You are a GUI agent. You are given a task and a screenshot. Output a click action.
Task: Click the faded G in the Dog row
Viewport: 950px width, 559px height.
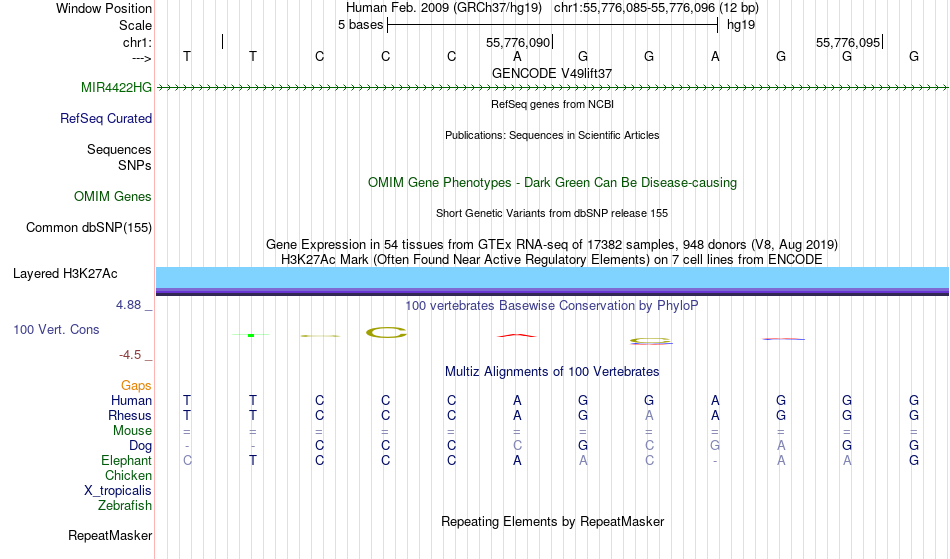[x=715, y=446]
